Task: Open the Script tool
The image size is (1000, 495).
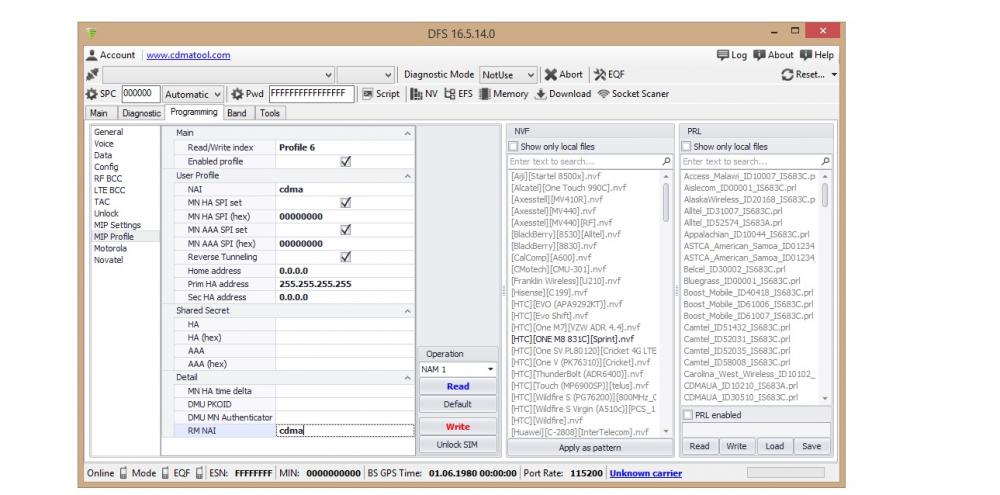Action: [x=381, y=94]
